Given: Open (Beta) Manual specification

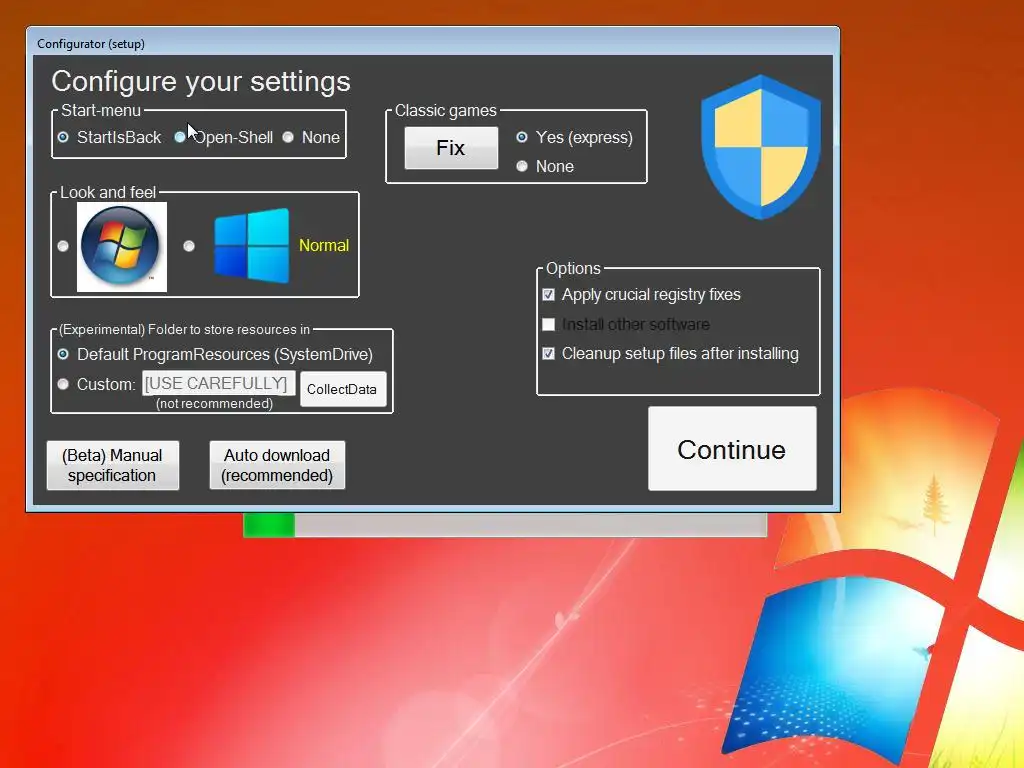Looking at the screenshot, I should 113,465.
